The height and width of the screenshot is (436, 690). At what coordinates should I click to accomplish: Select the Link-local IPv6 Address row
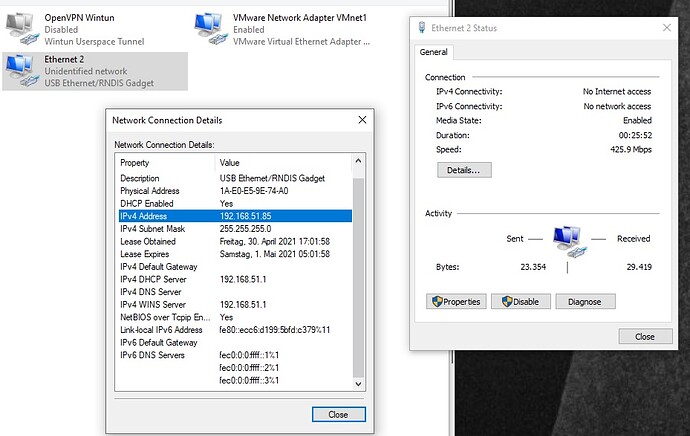pyautogui.click(x=235, y=330)
